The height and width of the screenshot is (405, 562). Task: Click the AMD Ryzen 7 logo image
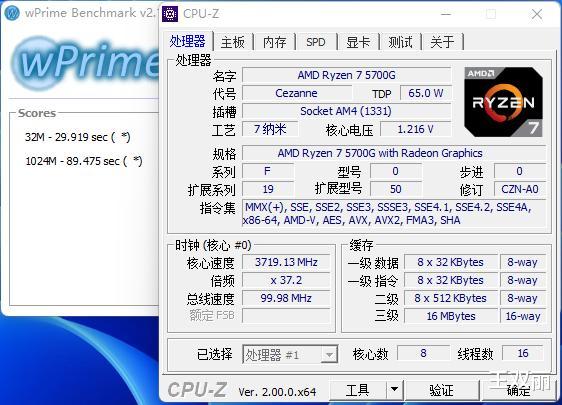[x=503, y=102]
